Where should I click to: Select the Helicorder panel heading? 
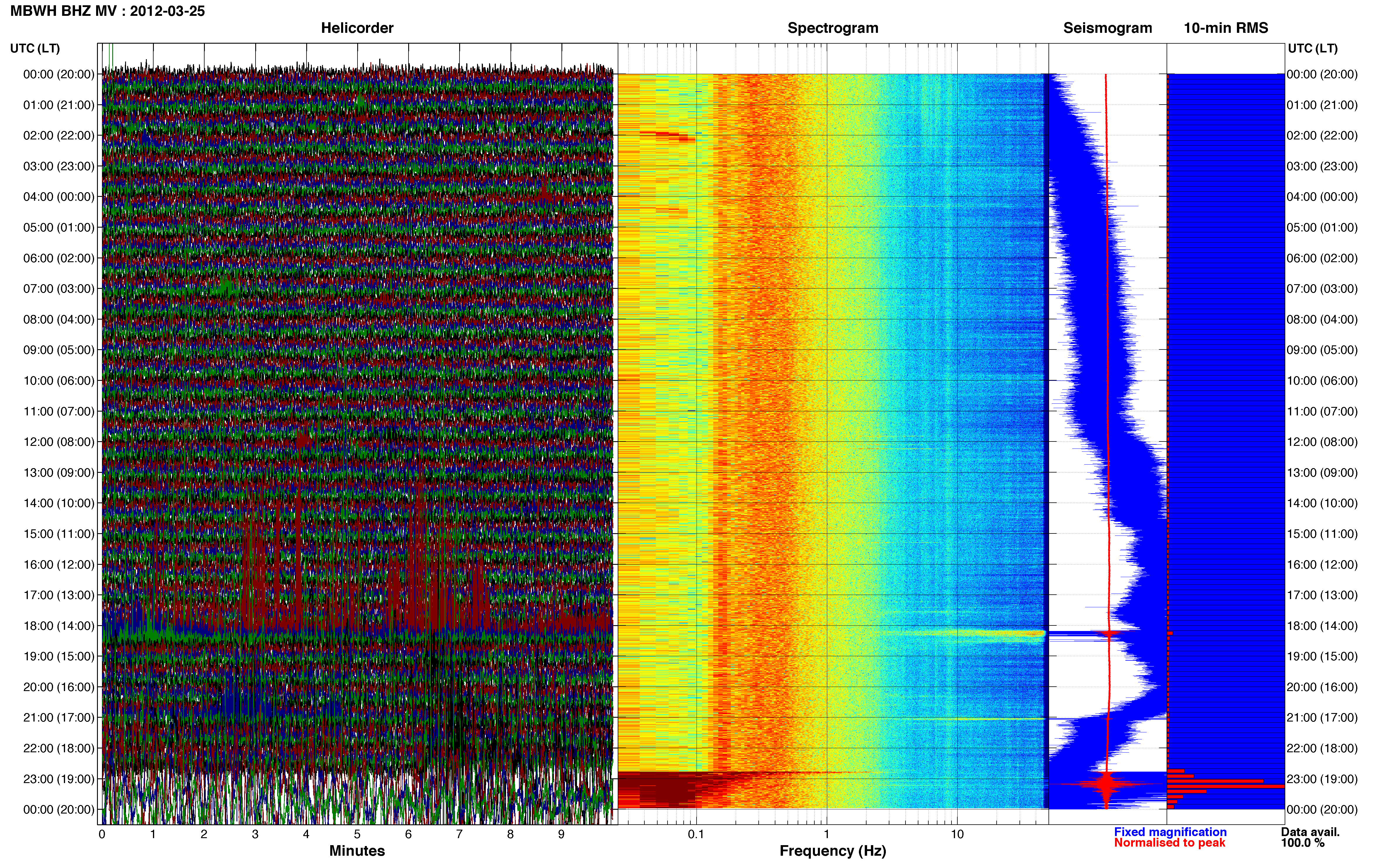357,28
